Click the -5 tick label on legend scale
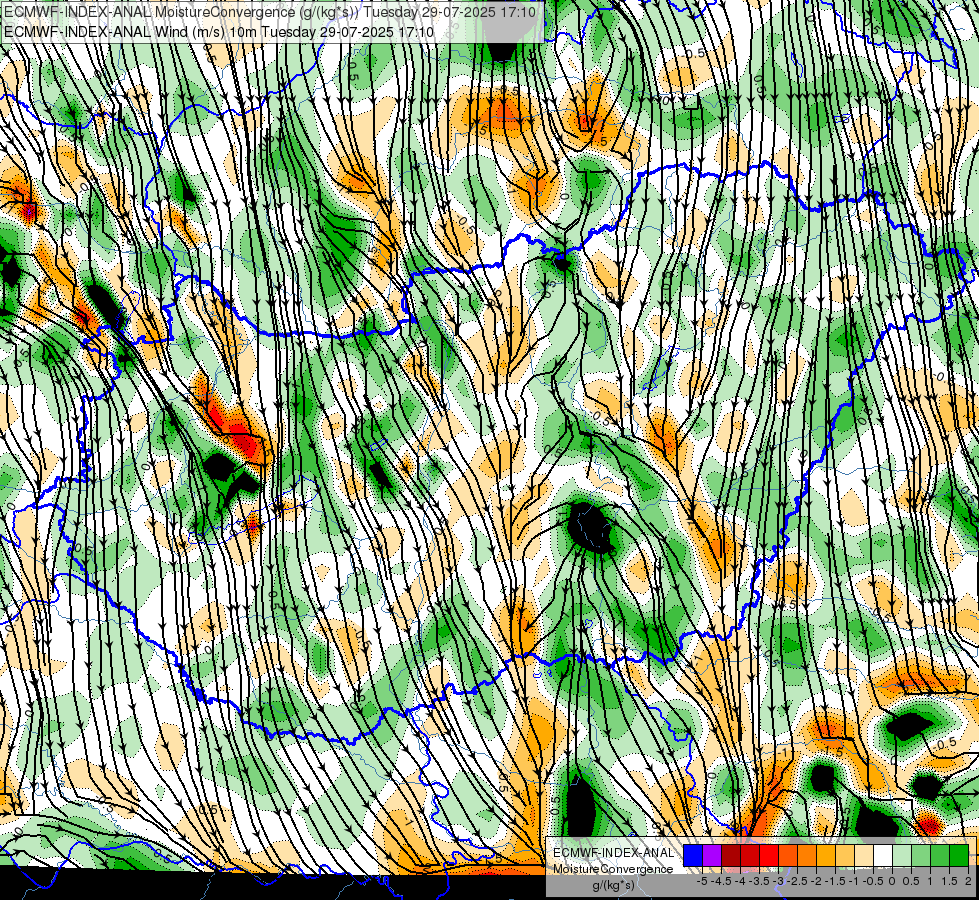This screenshot has height=900, width=979. pyautogui.click(x=702, y=881)
